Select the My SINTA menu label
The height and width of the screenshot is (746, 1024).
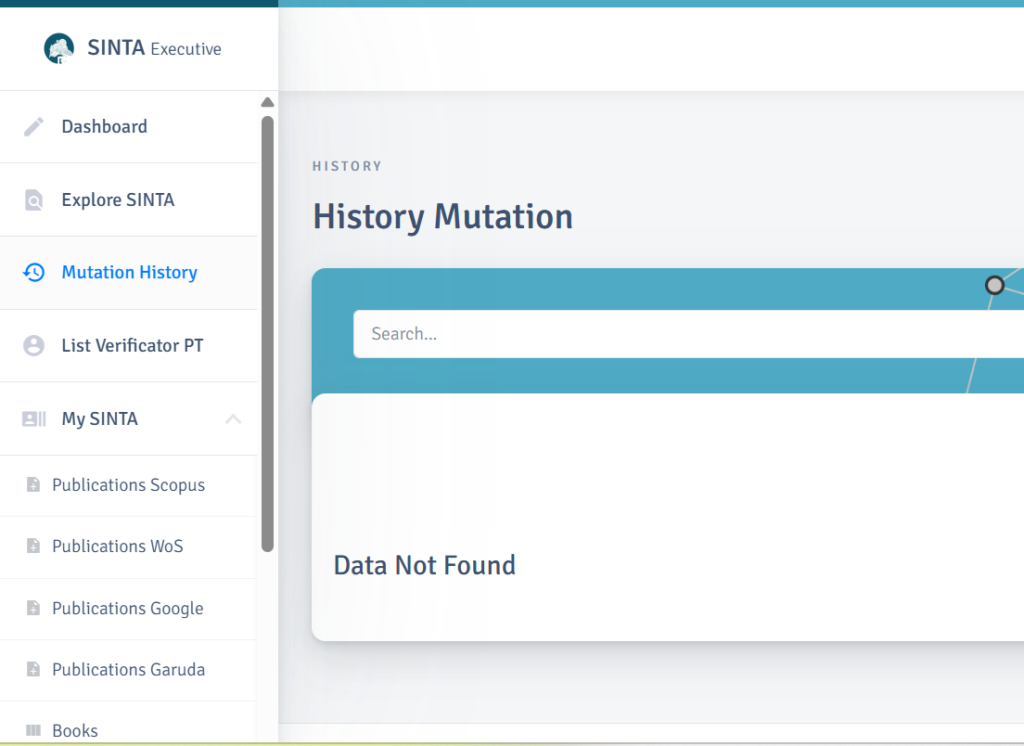[100, 419]
